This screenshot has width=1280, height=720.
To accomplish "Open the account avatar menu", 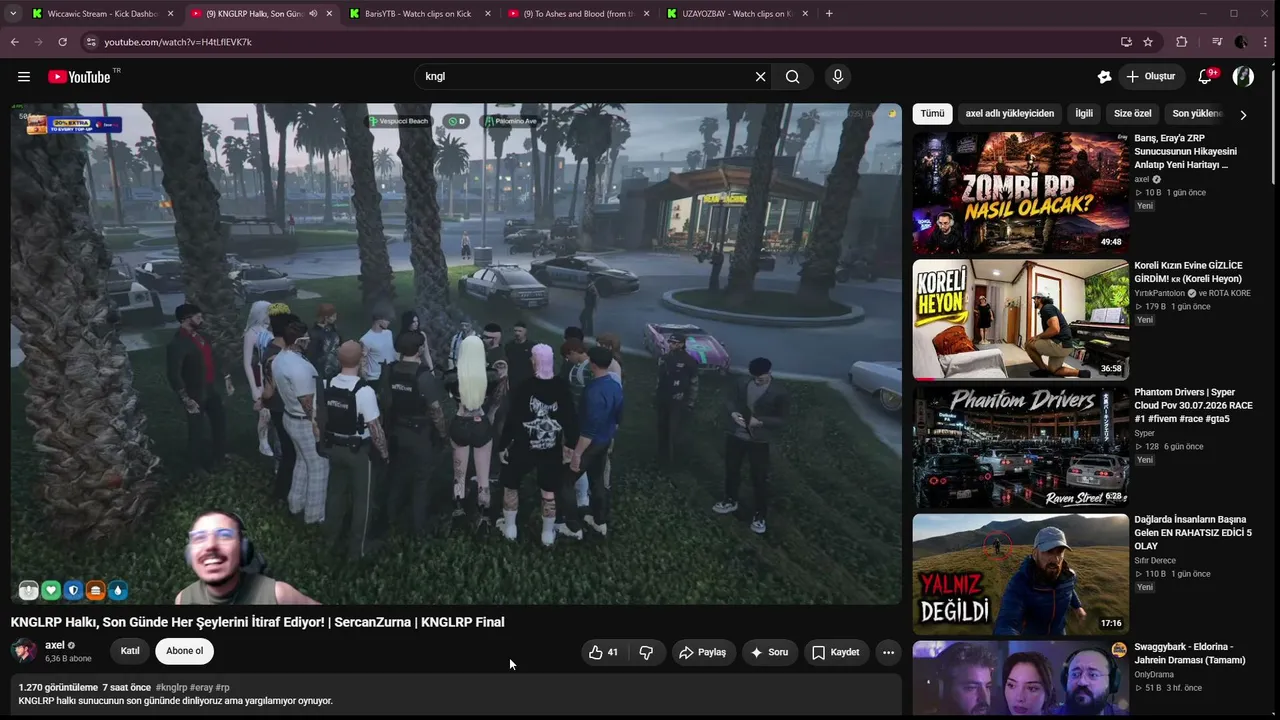I will (1243, 77).
